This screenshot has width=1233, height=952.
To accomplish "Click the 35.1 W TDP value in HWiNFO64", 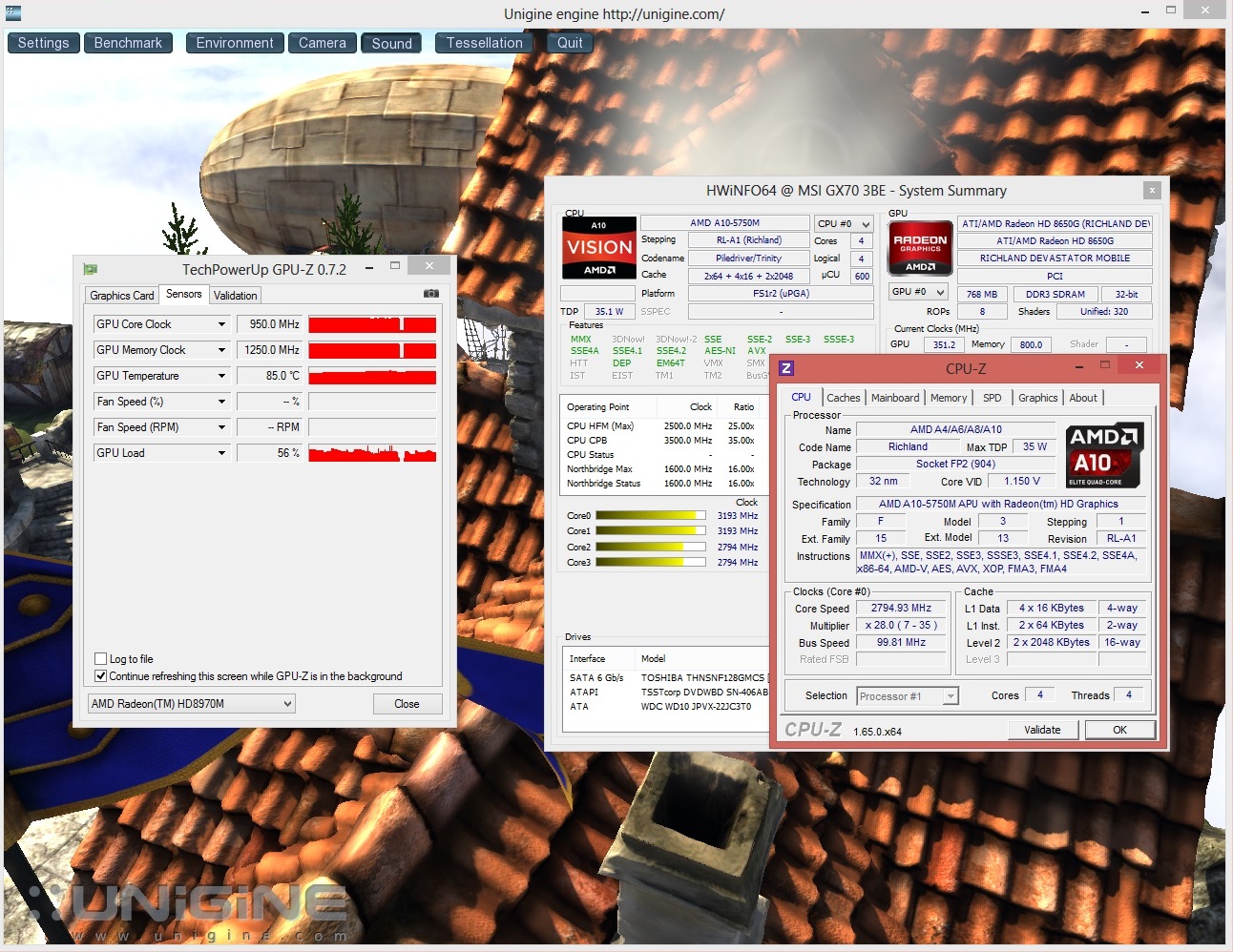I will [x=609, y=311].
